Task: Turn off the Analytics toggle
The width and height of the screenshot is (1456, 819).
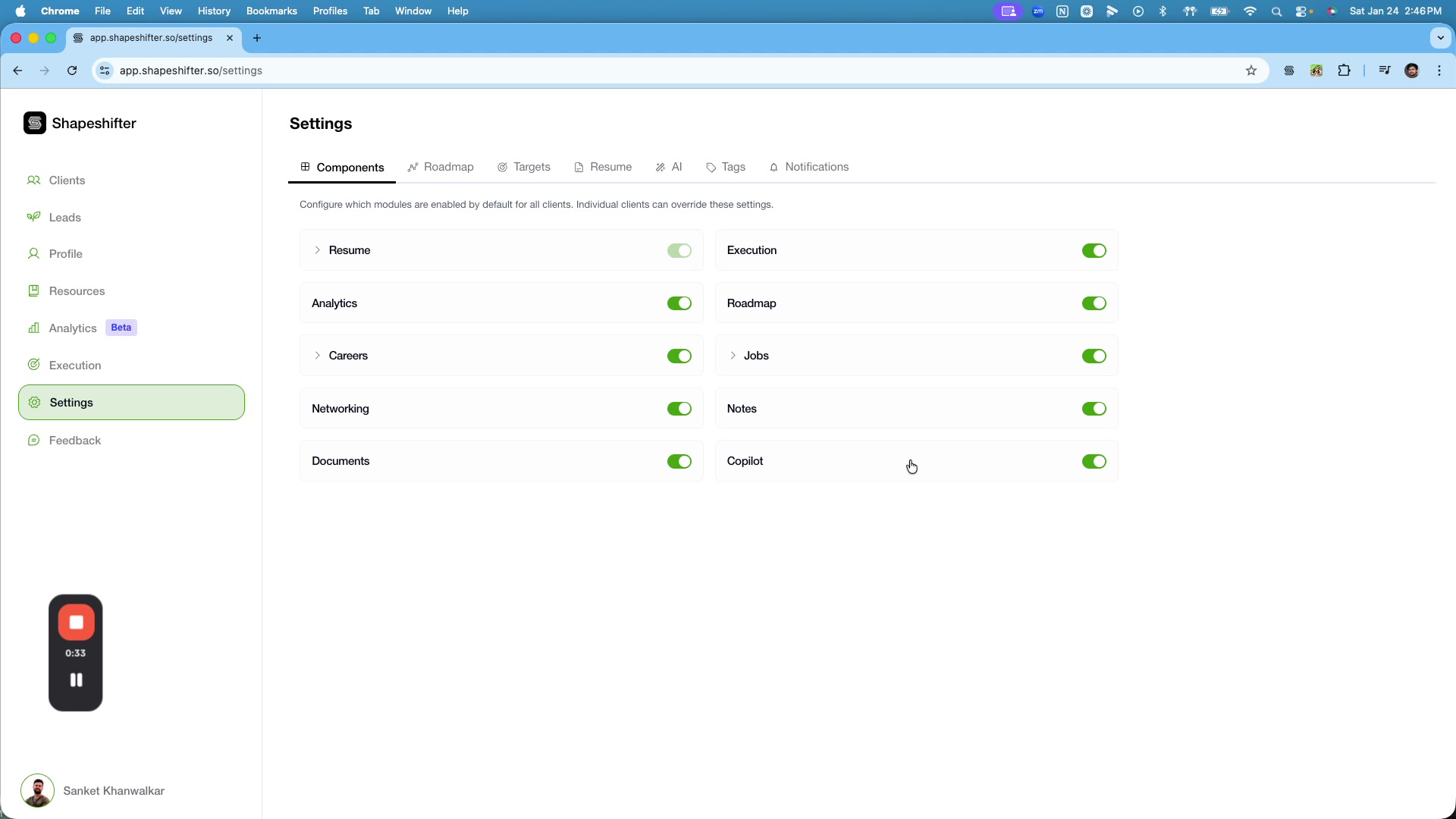Action: 679,303
